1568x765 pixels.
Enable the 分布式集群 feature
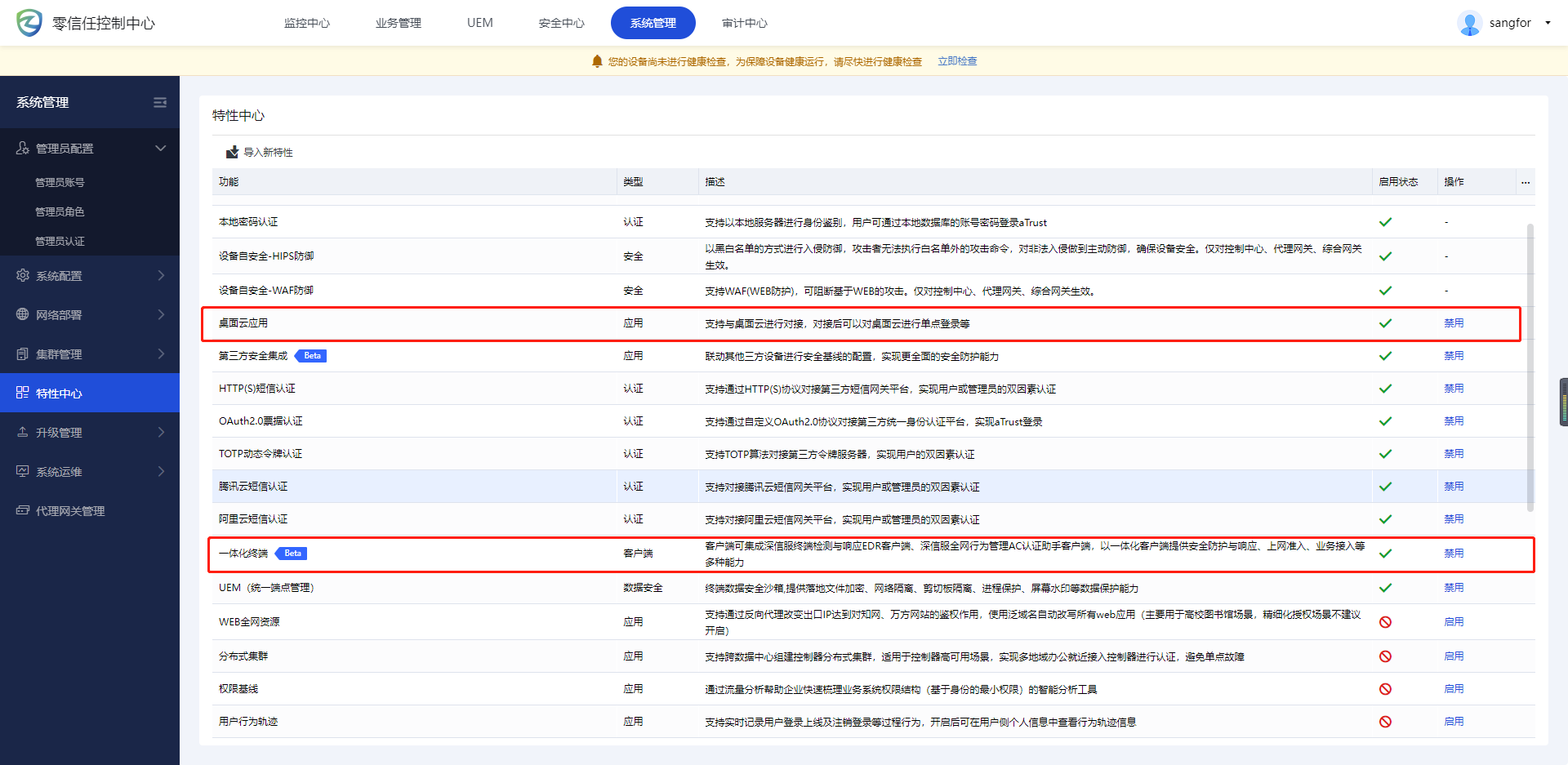[1454, 656]
